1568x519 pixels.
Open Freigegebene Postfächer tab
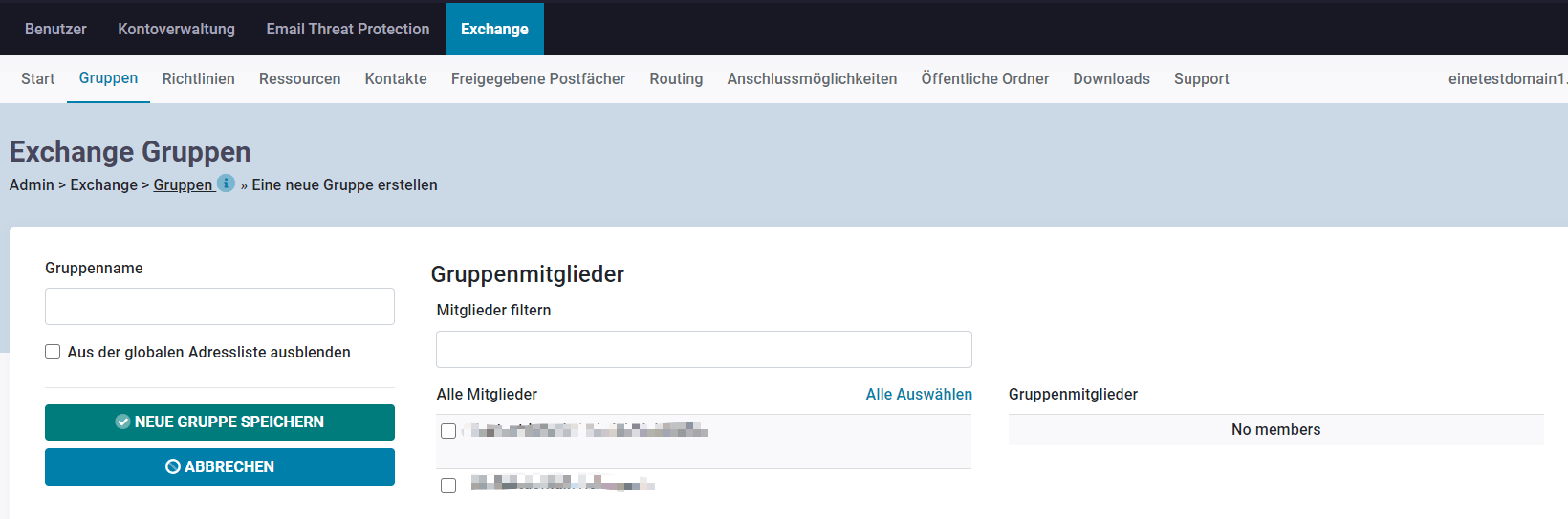[538, 78]
